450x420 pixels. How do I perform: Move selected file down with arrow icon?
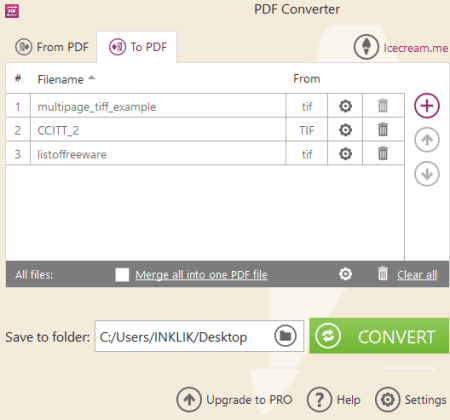click(x=427, y=174)
